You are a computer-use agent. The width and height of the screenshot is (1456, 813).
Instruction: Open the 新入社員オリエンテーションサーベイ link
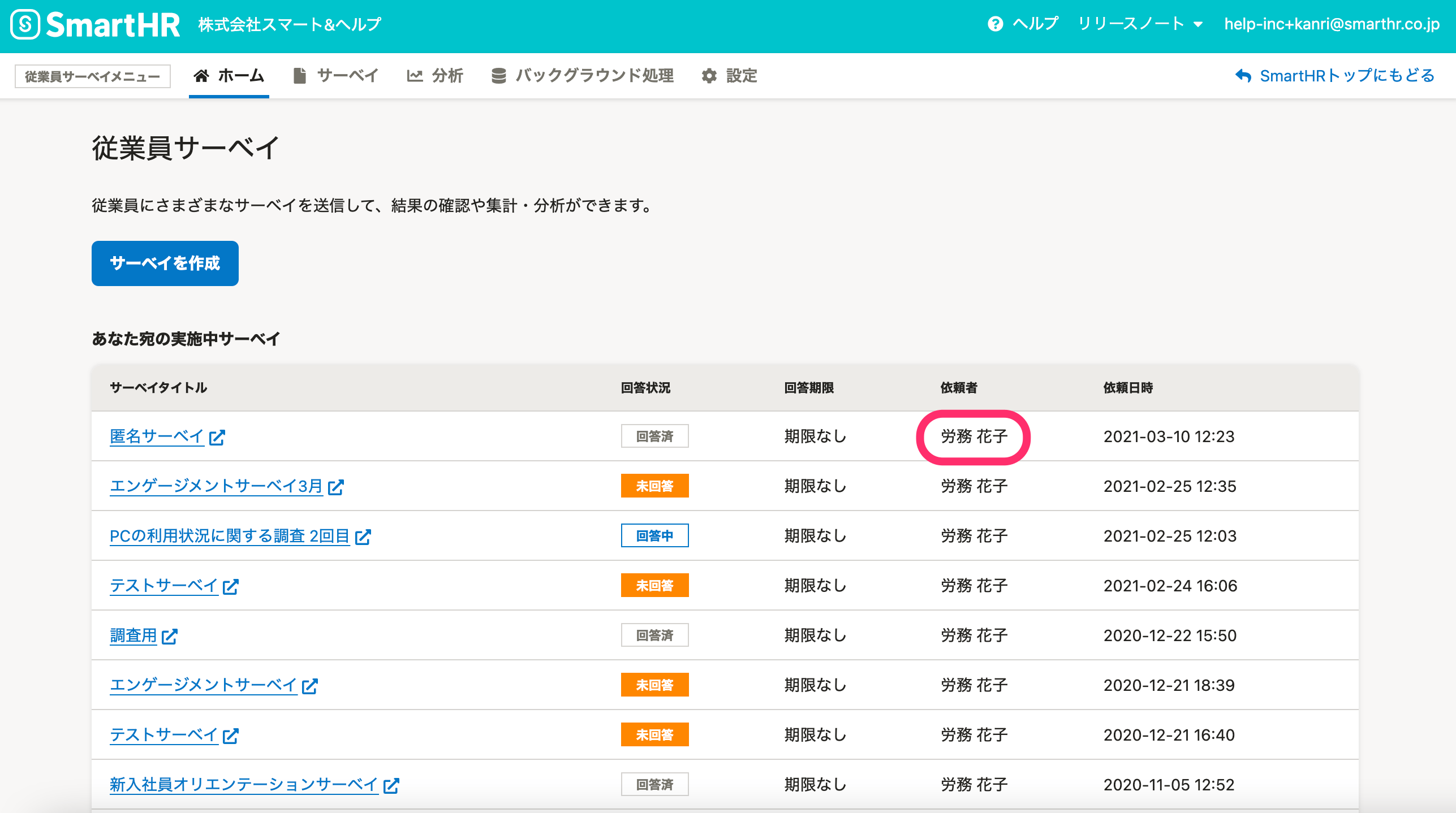(244, 784)
